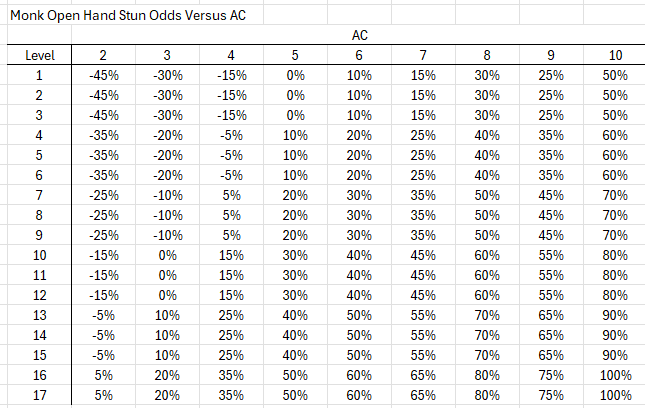Viewport: 645px width, 408px height.
Task: Select the 90% cell in the Level 14 row
Action: click(615, 335)
